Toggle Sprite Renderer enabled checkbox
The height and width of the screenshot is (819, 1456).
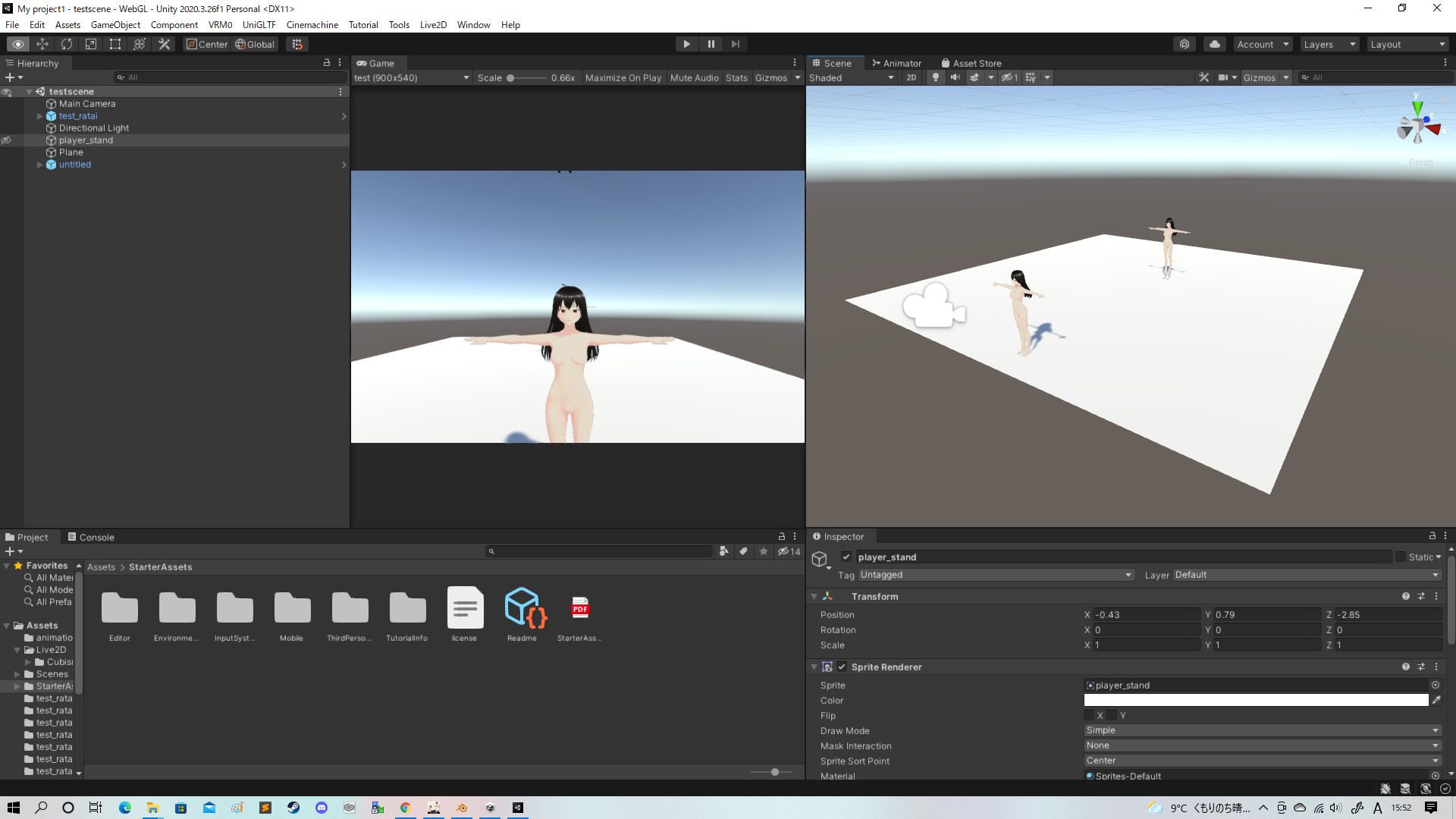[x=842, y=667]
